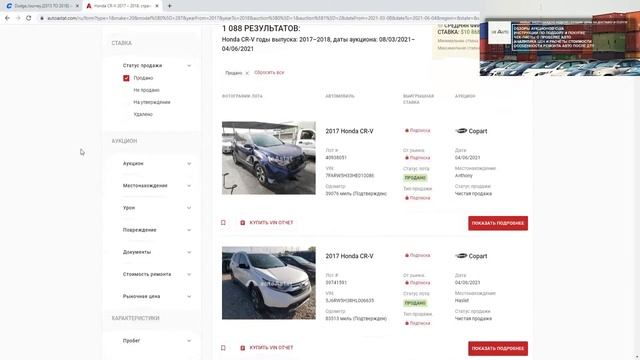Click От рынка Подписка lock, blue CR-V

(x=417, y=158)
